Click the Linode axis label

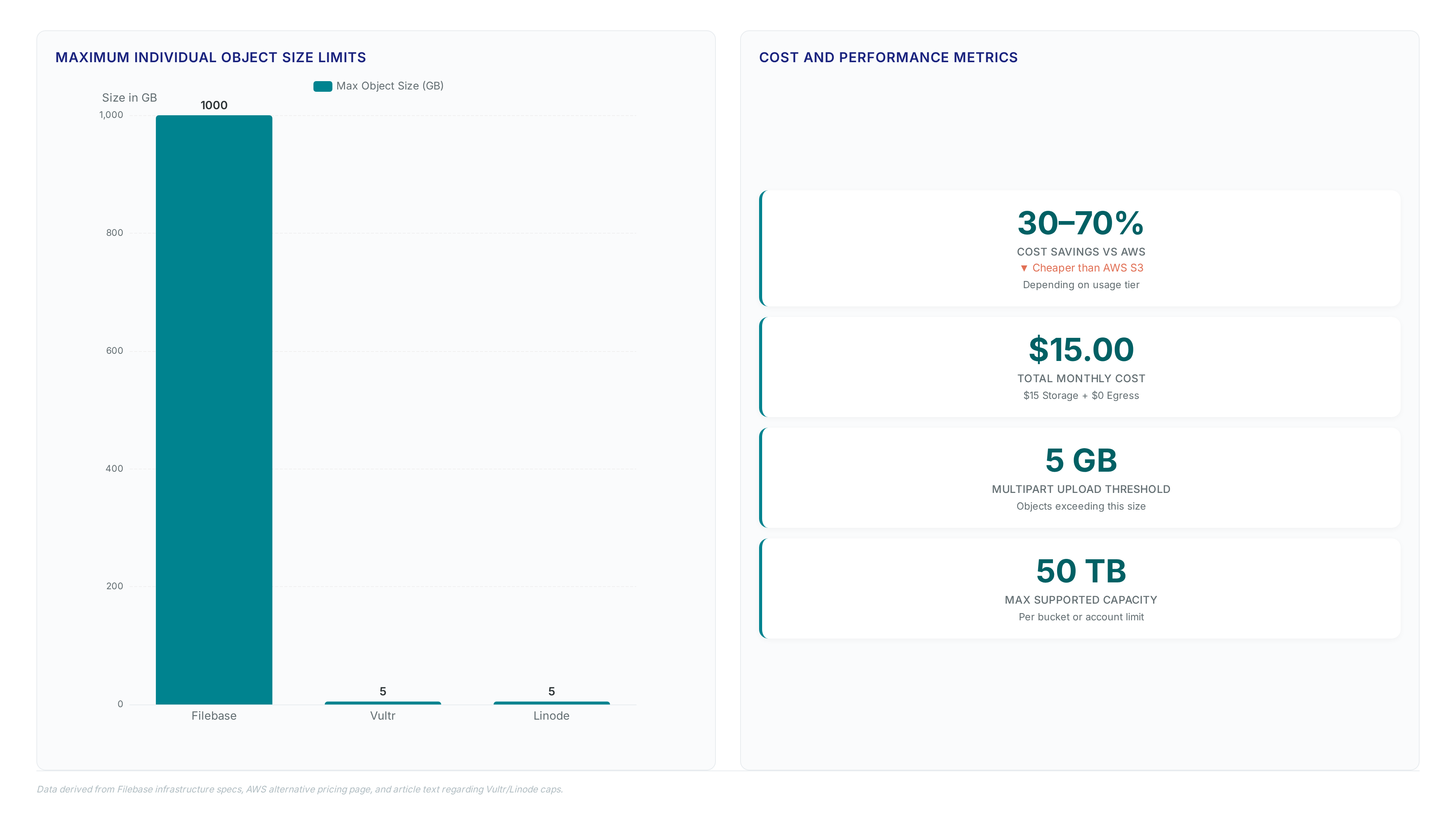(x=552, y=715)
